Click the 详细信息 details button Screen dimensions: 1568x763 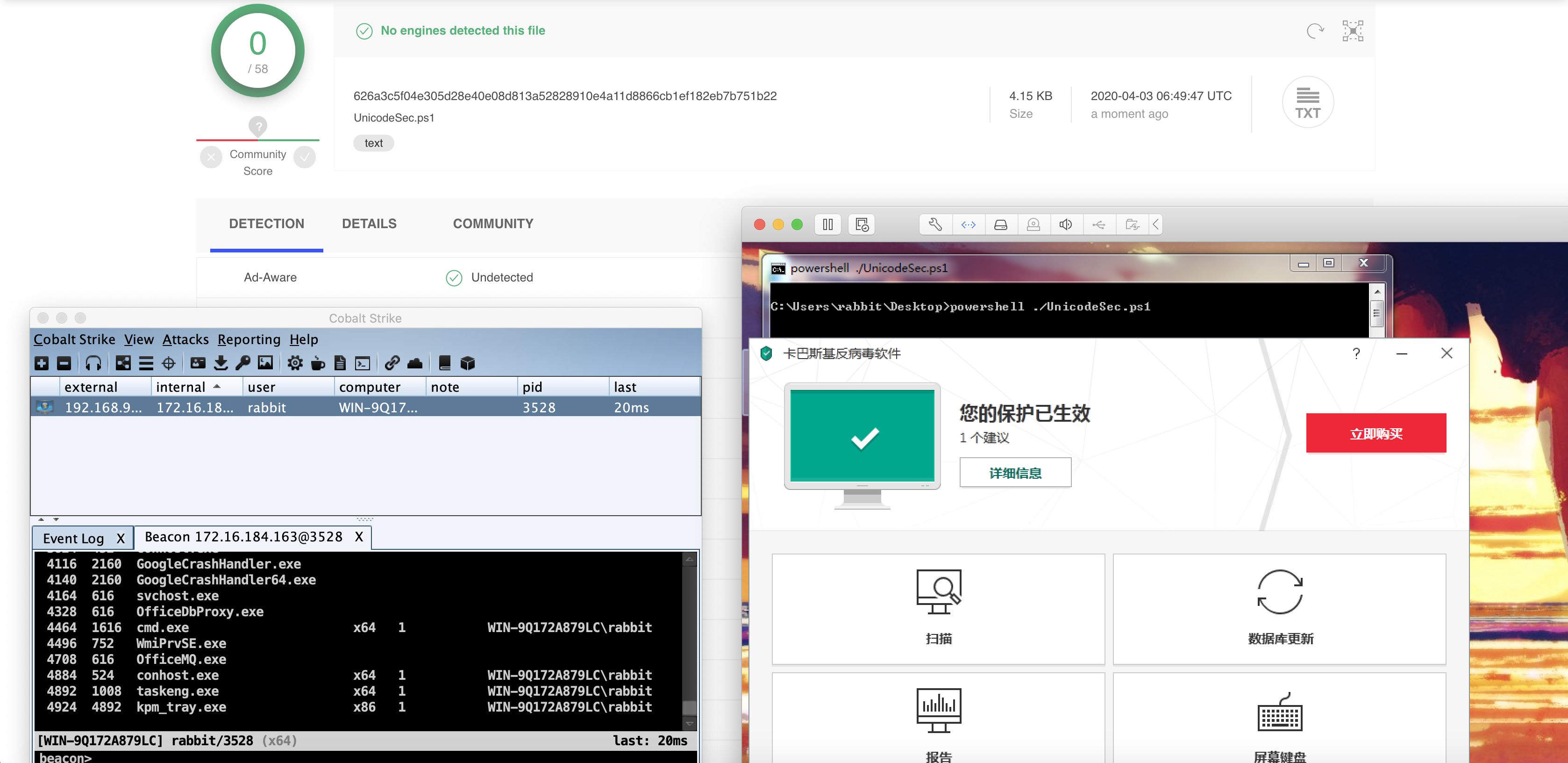click(x=1015, y=473)
